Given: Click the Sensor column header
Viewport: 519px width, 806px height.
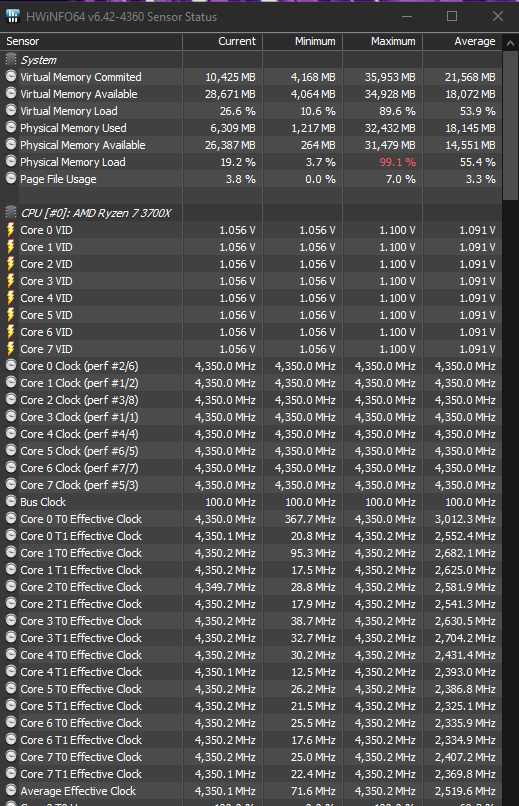Looking at the screenshot, I should (x=91, y=41).
